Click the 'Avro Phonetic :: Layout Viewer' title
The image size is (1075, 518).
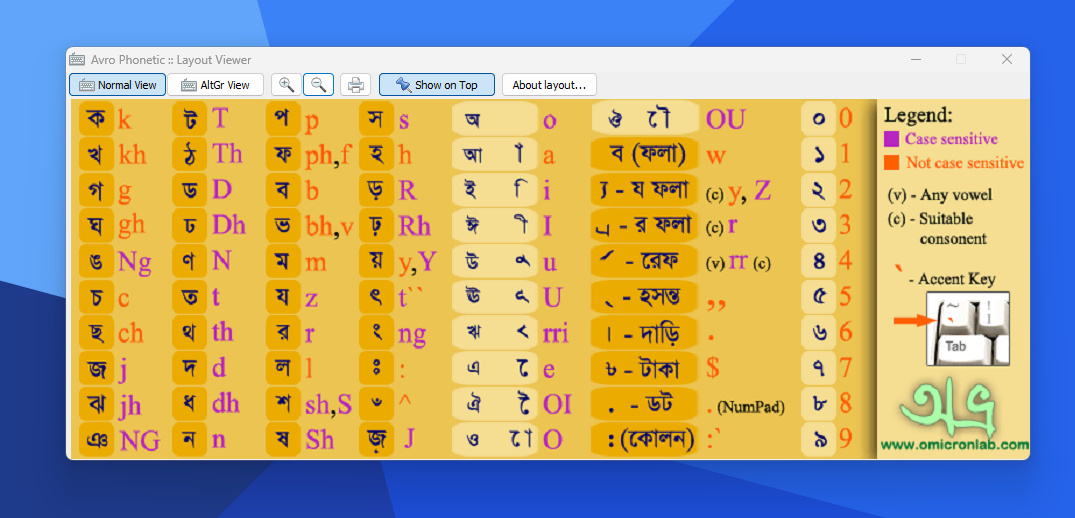pyautogui.click(x=171, y=60)
